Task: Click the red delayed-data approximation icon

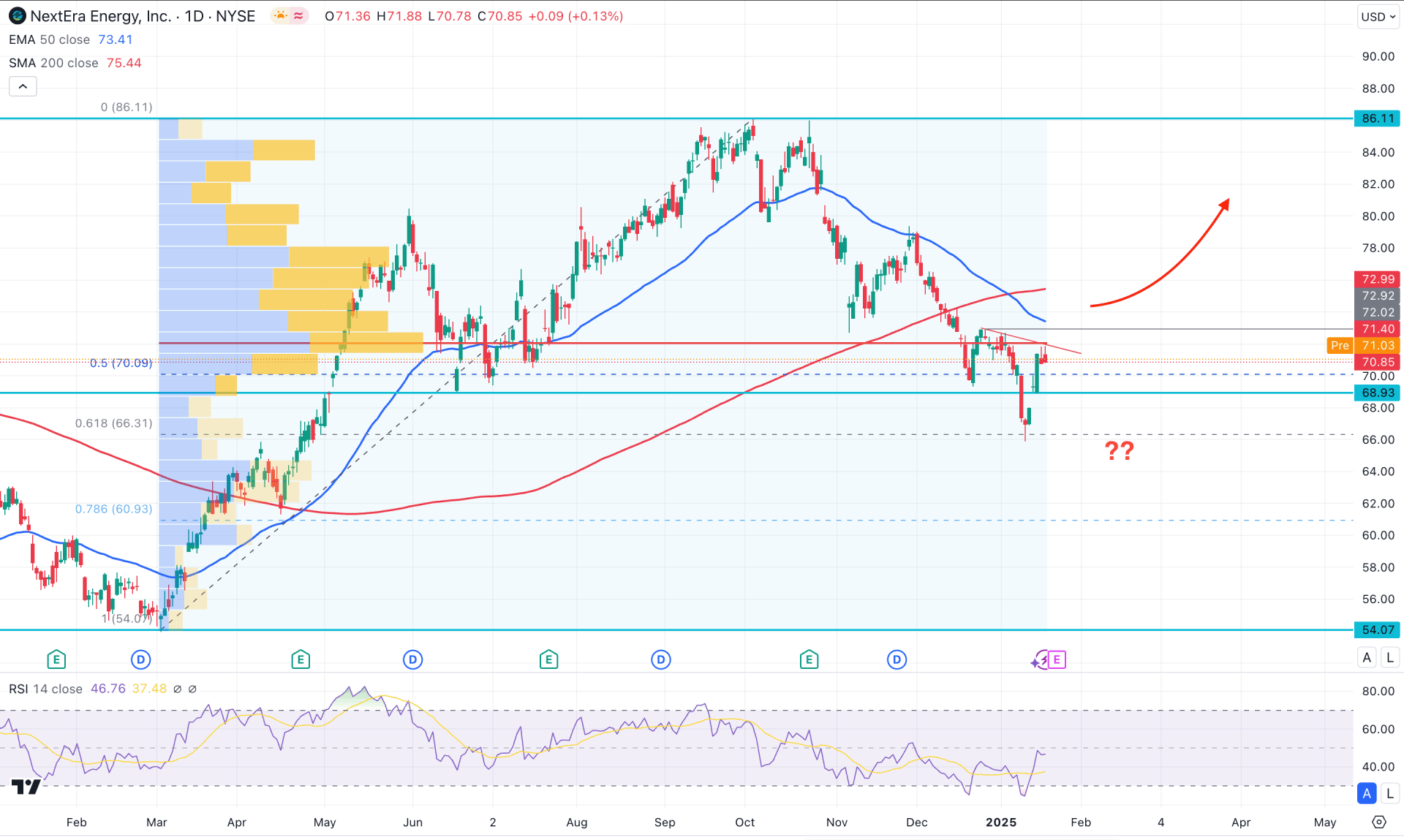Action: pyautogui.click(x=298, y=16)
